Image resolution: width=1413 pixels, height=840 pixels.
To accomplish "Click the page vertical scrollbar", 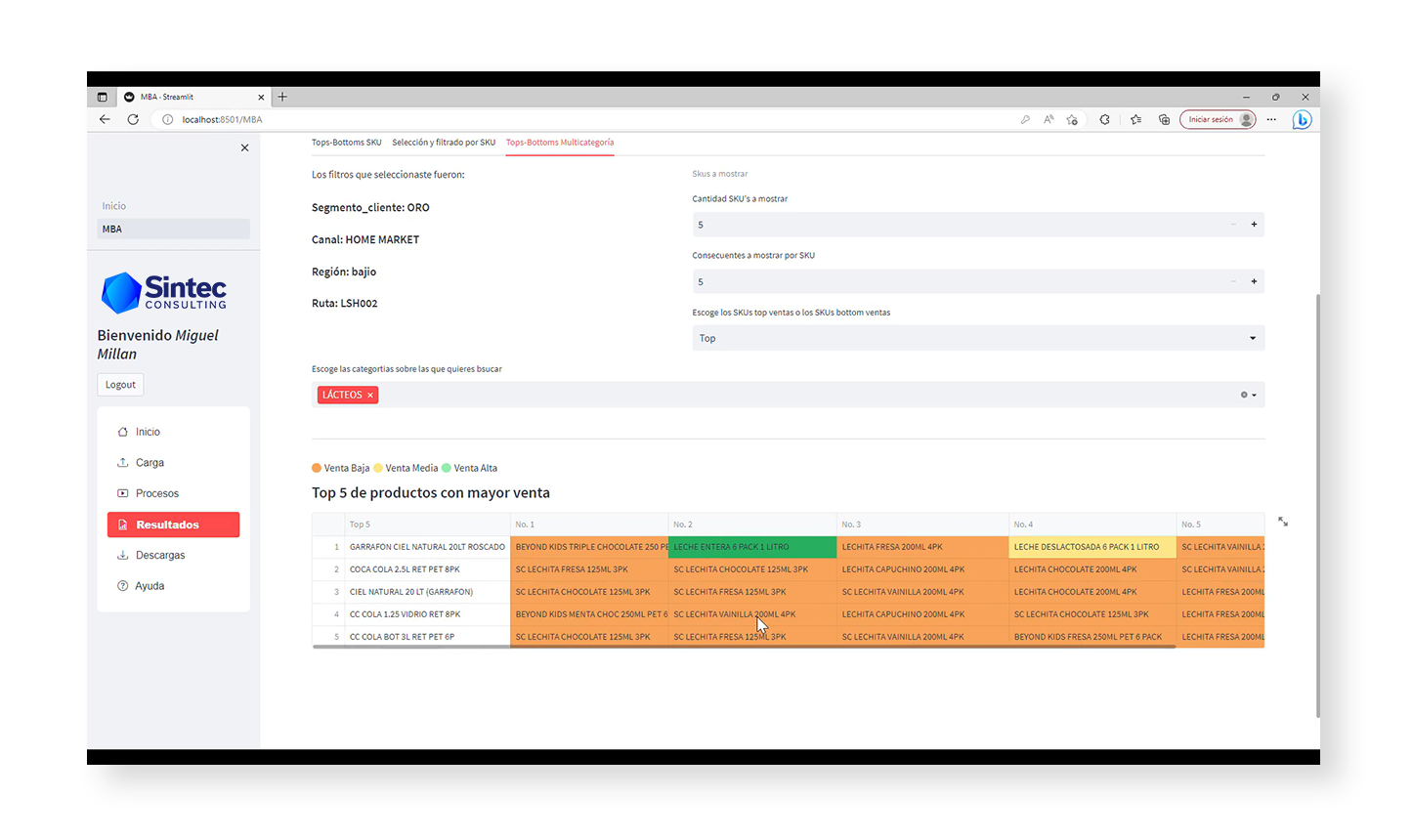I will 1317,506.
